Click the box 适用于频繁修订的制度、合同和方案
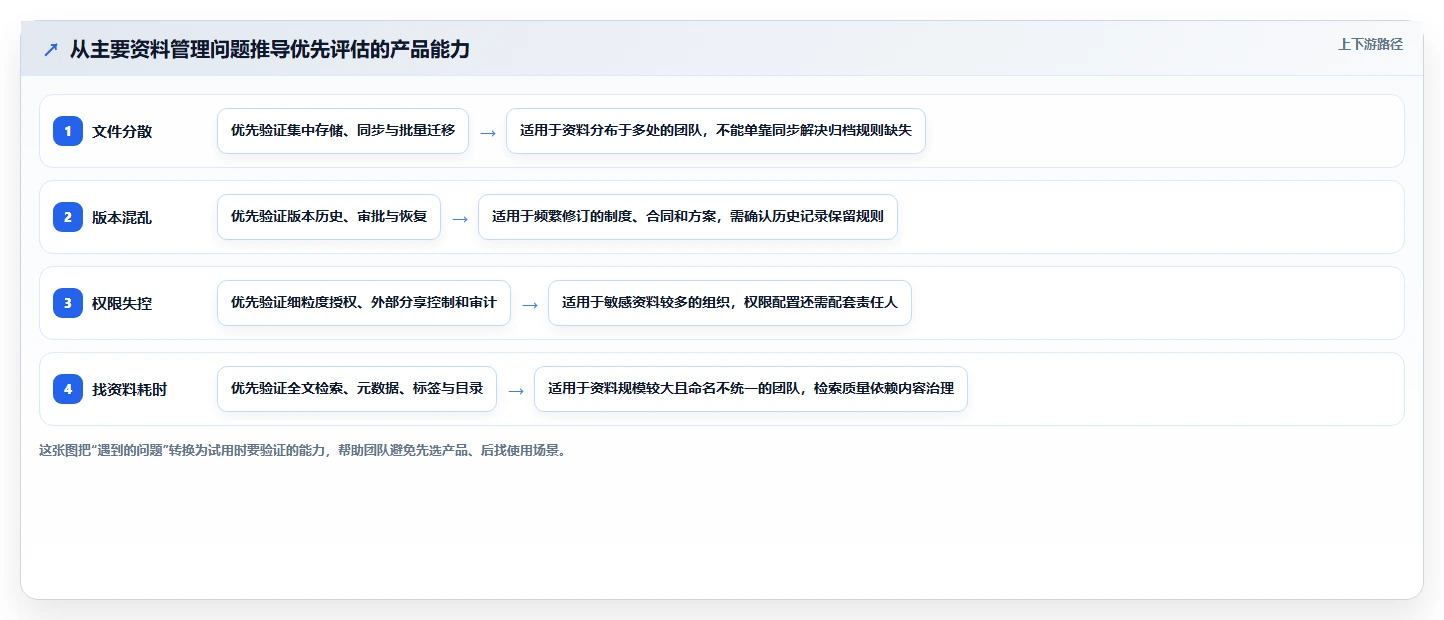1444x620 pixels. [x=688, y=217]
